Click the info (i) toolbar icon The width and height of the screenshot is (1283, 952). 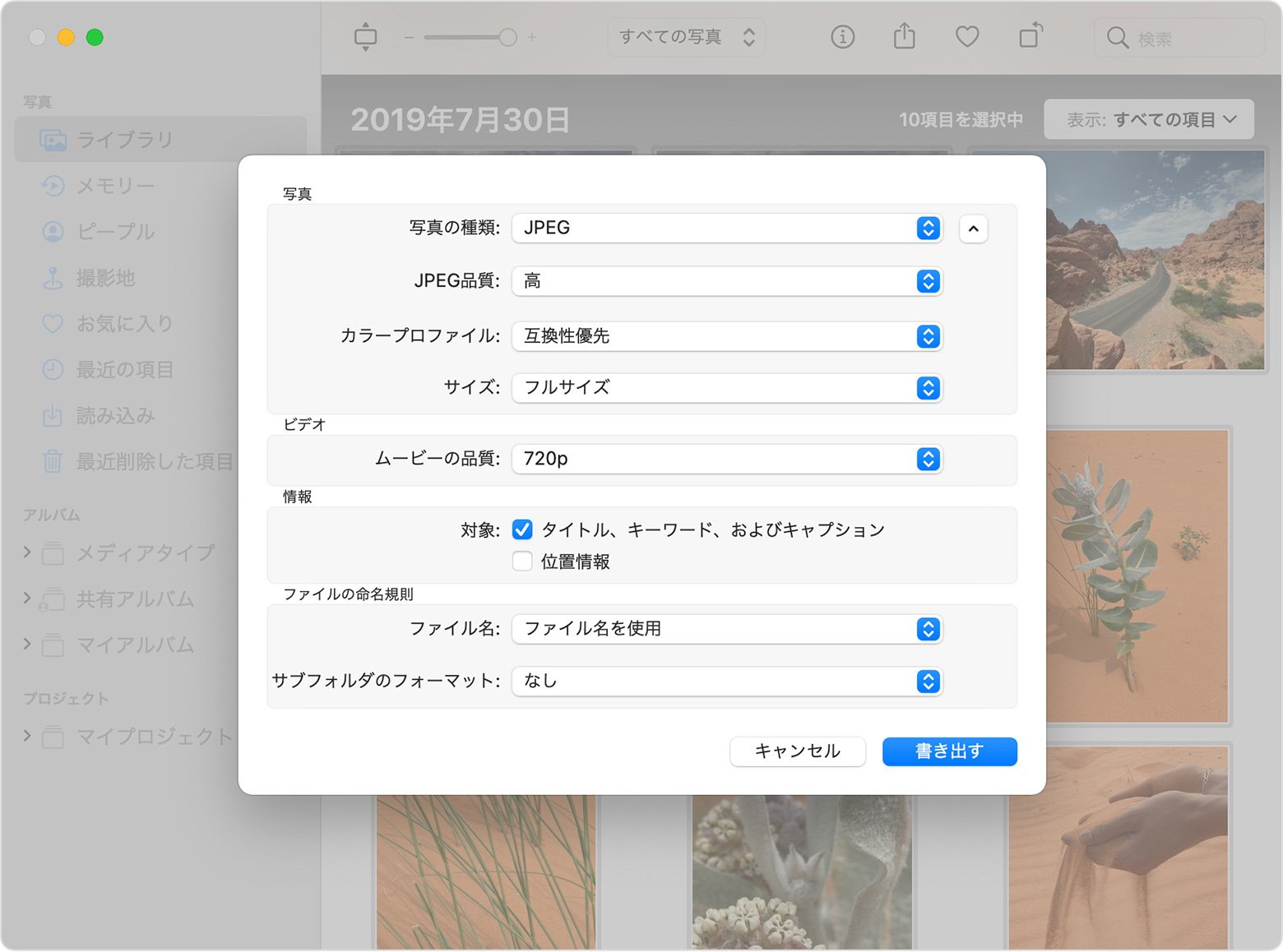842,37
